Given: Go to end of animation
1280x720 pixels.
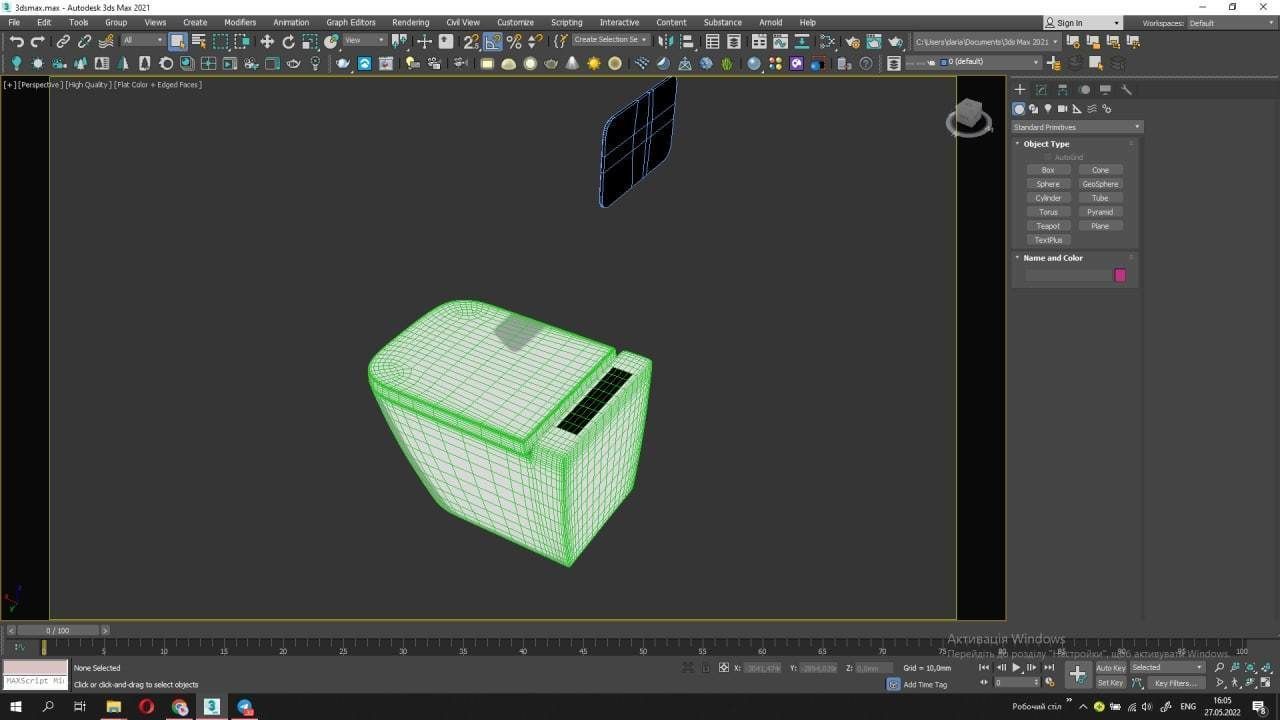Looking at the screenshot, I should pyautogui.click(x=1049, y=667).
